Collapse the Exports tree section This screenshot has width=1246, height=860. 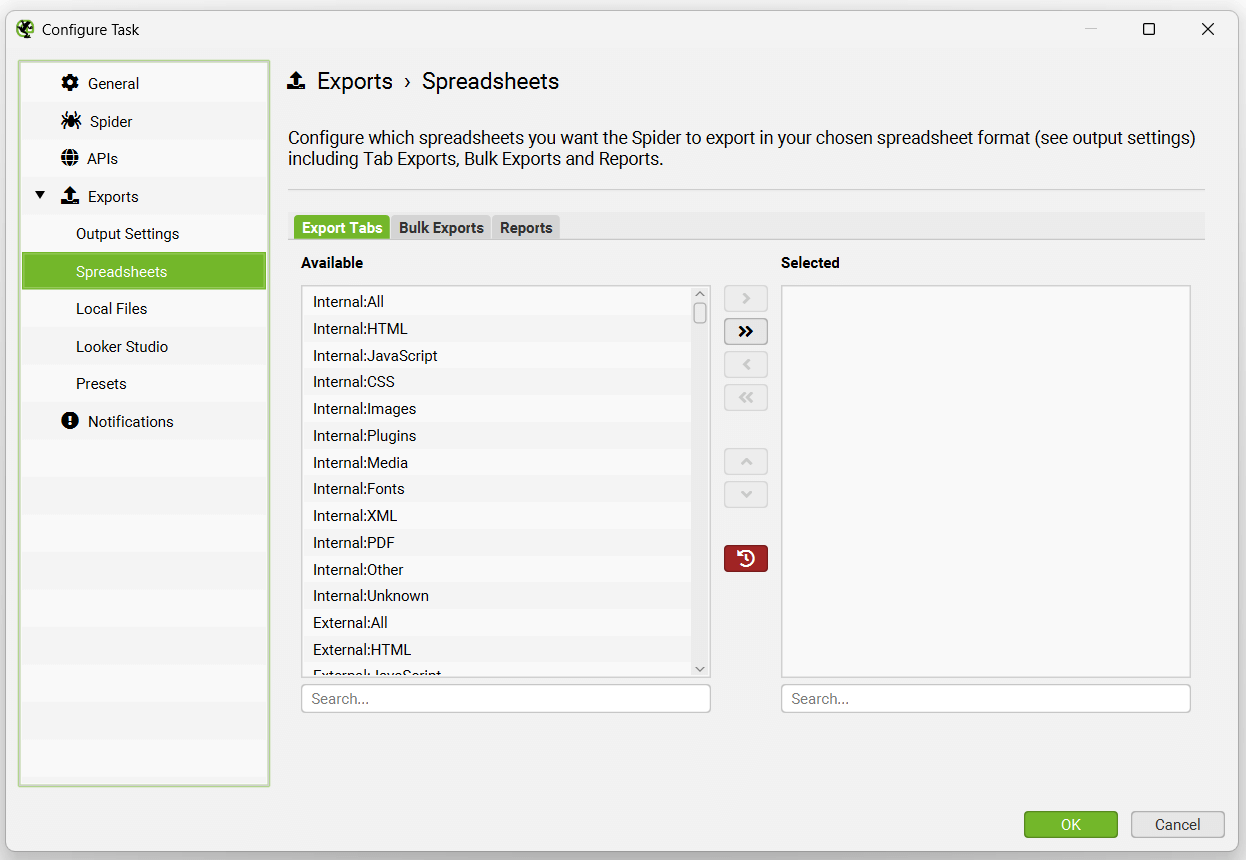tap(40, 196)
